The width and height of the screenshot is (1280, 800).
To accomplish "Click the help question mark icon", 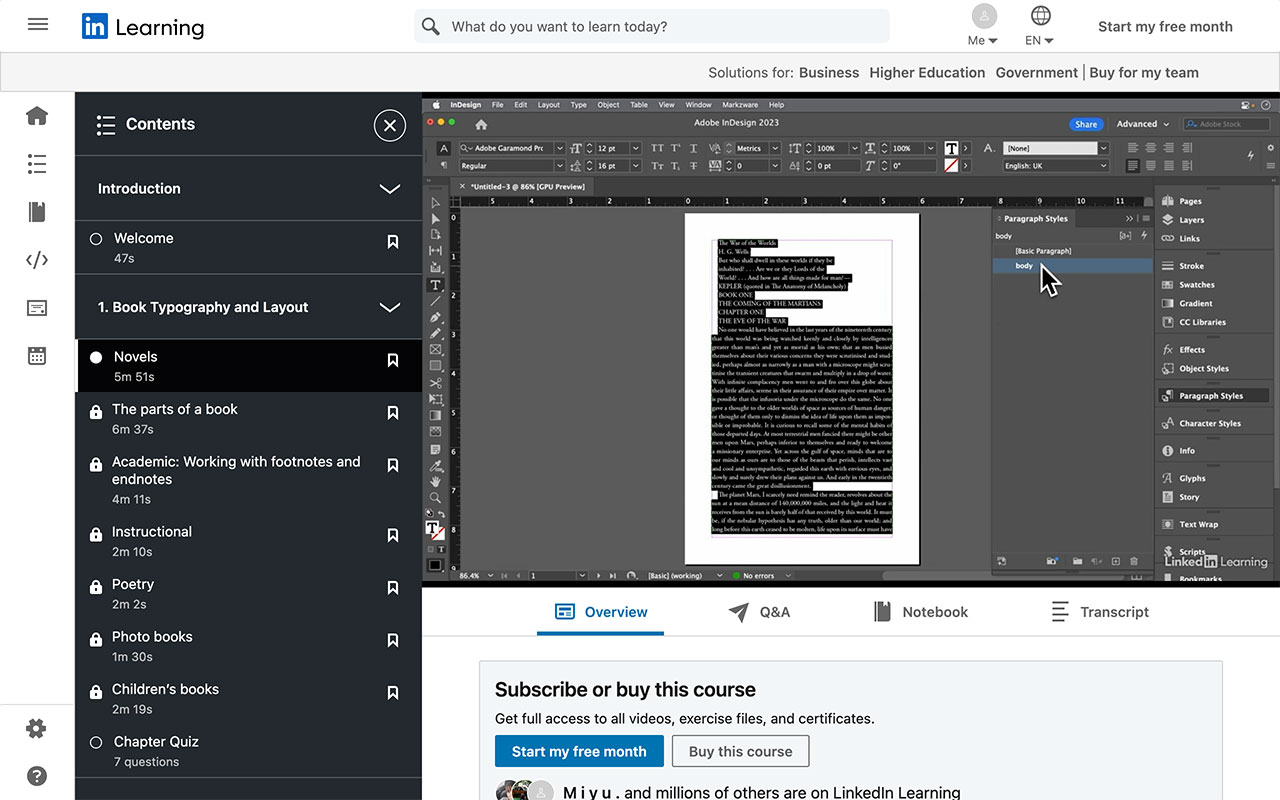I will click(x=37, y=776).
